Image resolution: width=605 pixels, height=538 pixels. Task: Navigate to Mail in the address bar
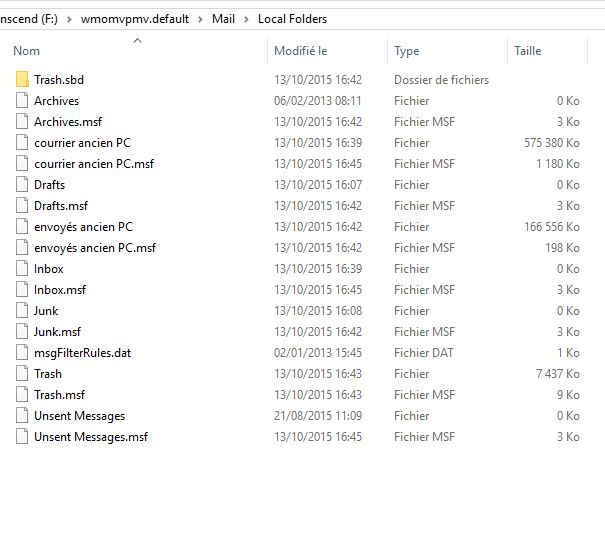223,19
